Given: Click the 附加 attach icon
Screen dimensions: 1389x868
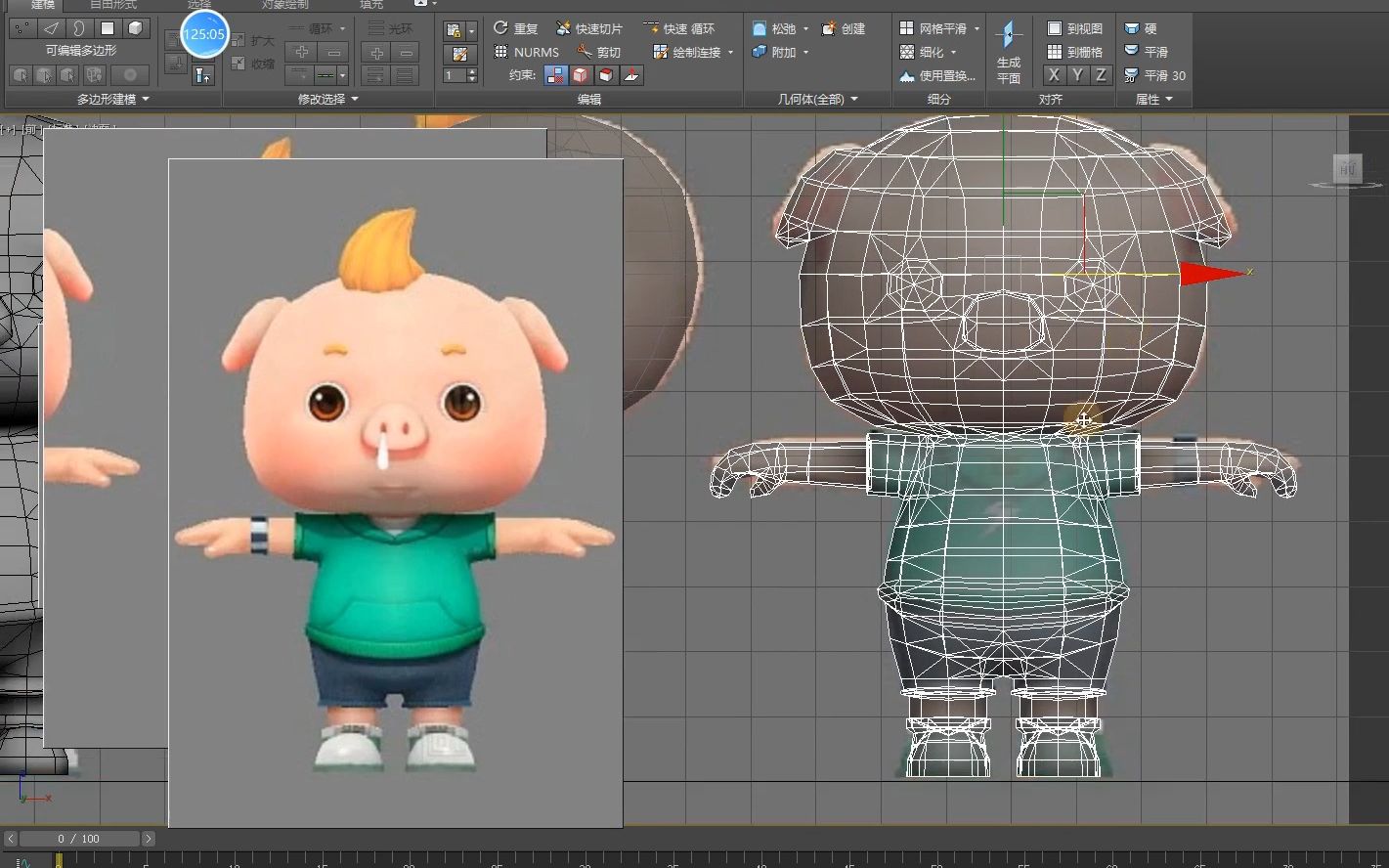Looking at the screenshot, I should click(x=760, y=52).
